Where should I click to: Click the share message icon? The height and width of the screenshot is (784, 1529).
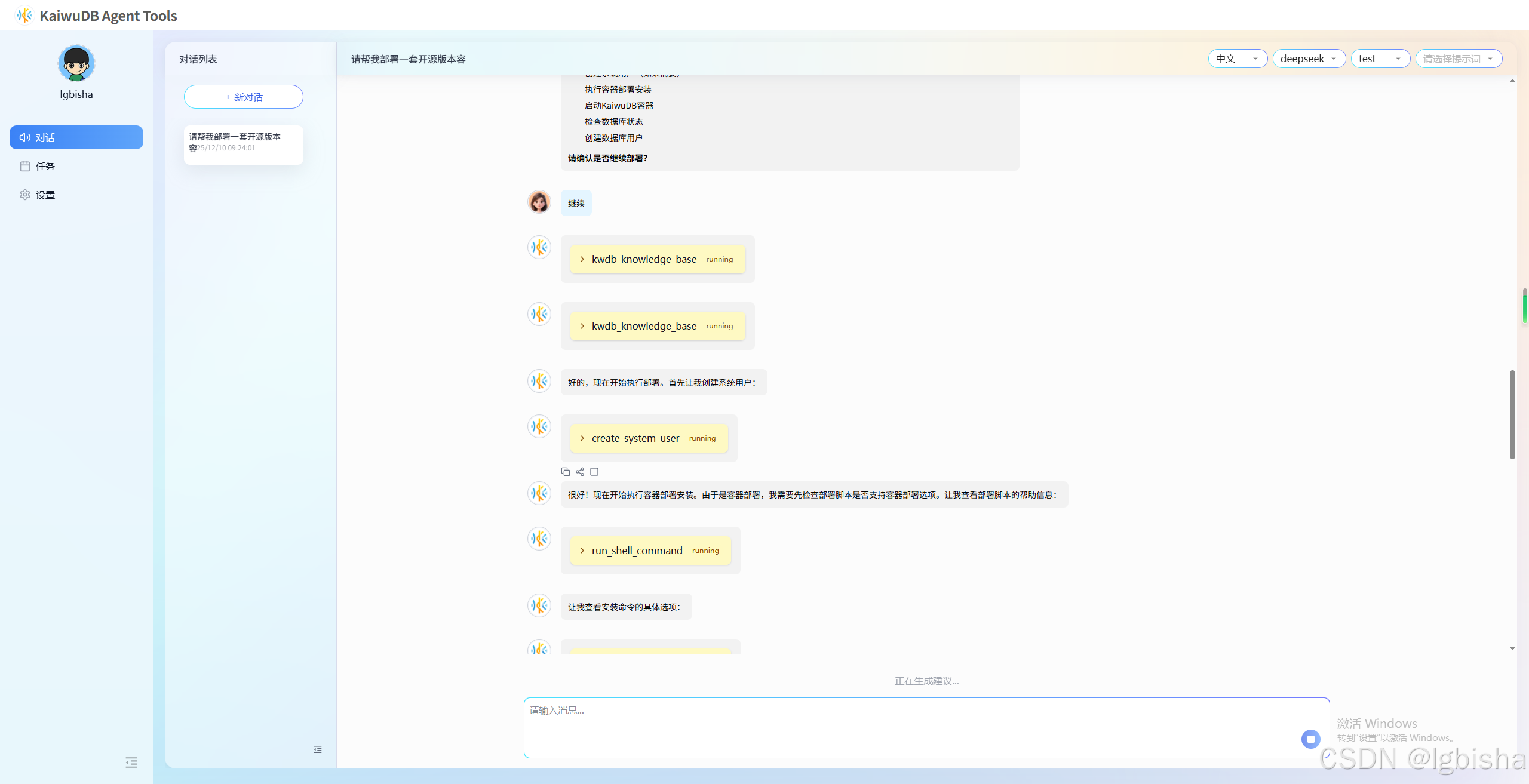pyautogui.click(x=580, y=472)
